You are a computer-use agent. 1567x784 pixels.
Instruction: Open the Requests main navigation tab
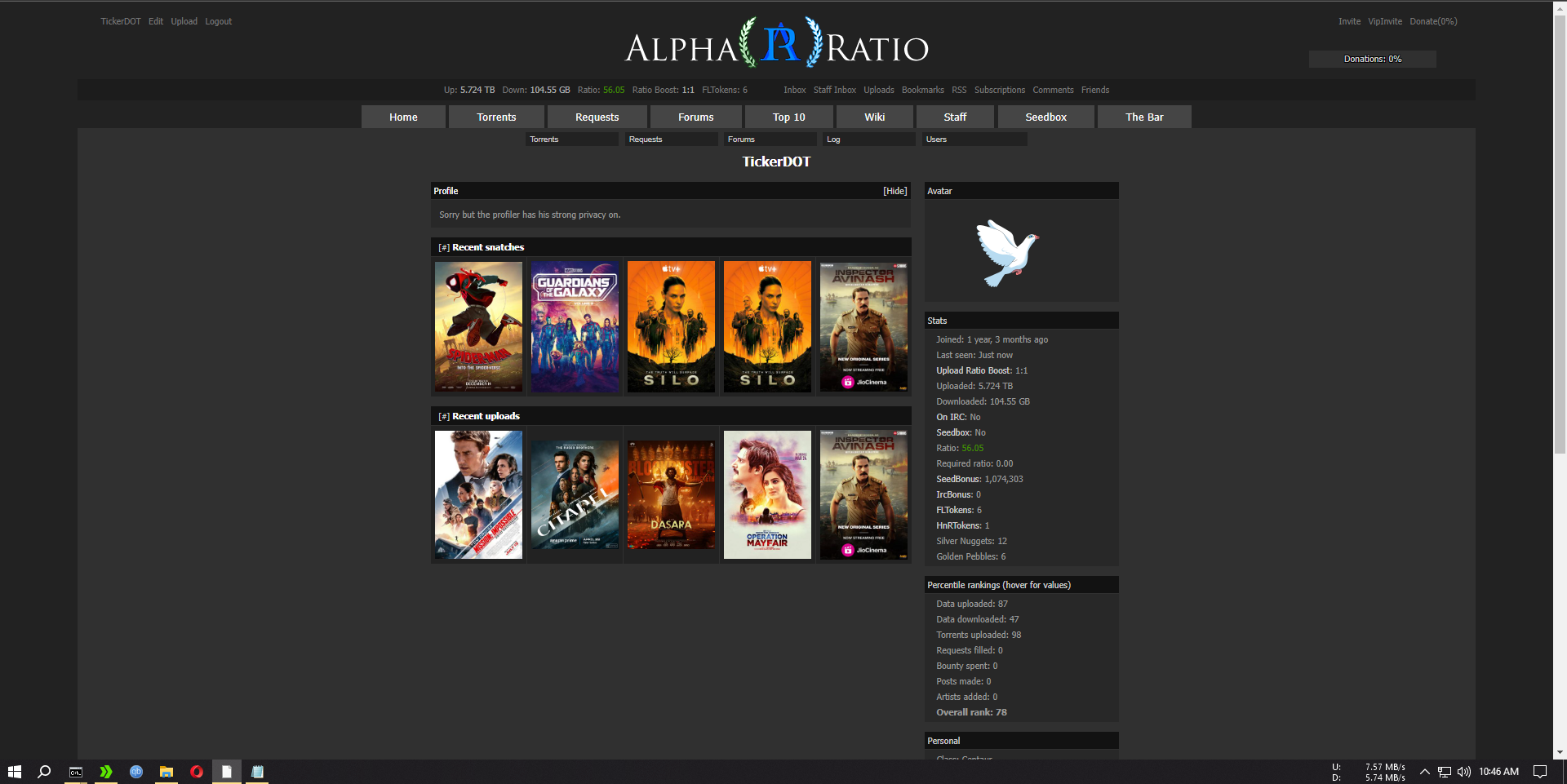(597, 117)
